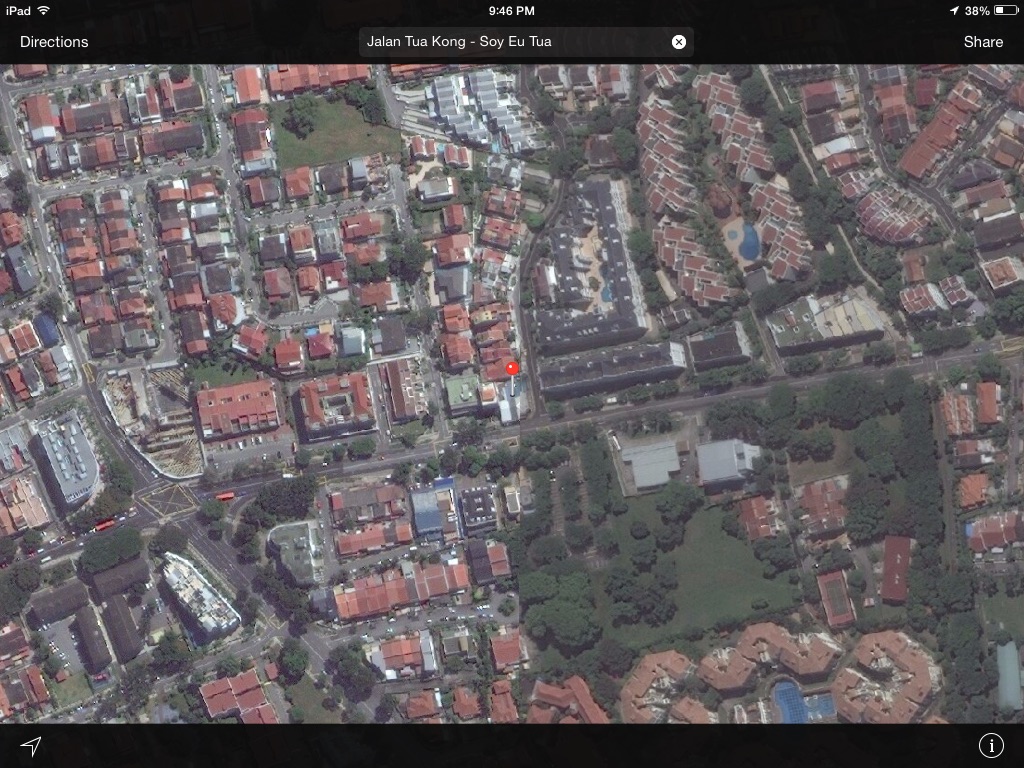1024x768 pixels.
Task: Select the red map pin
Action: point(512,370)
